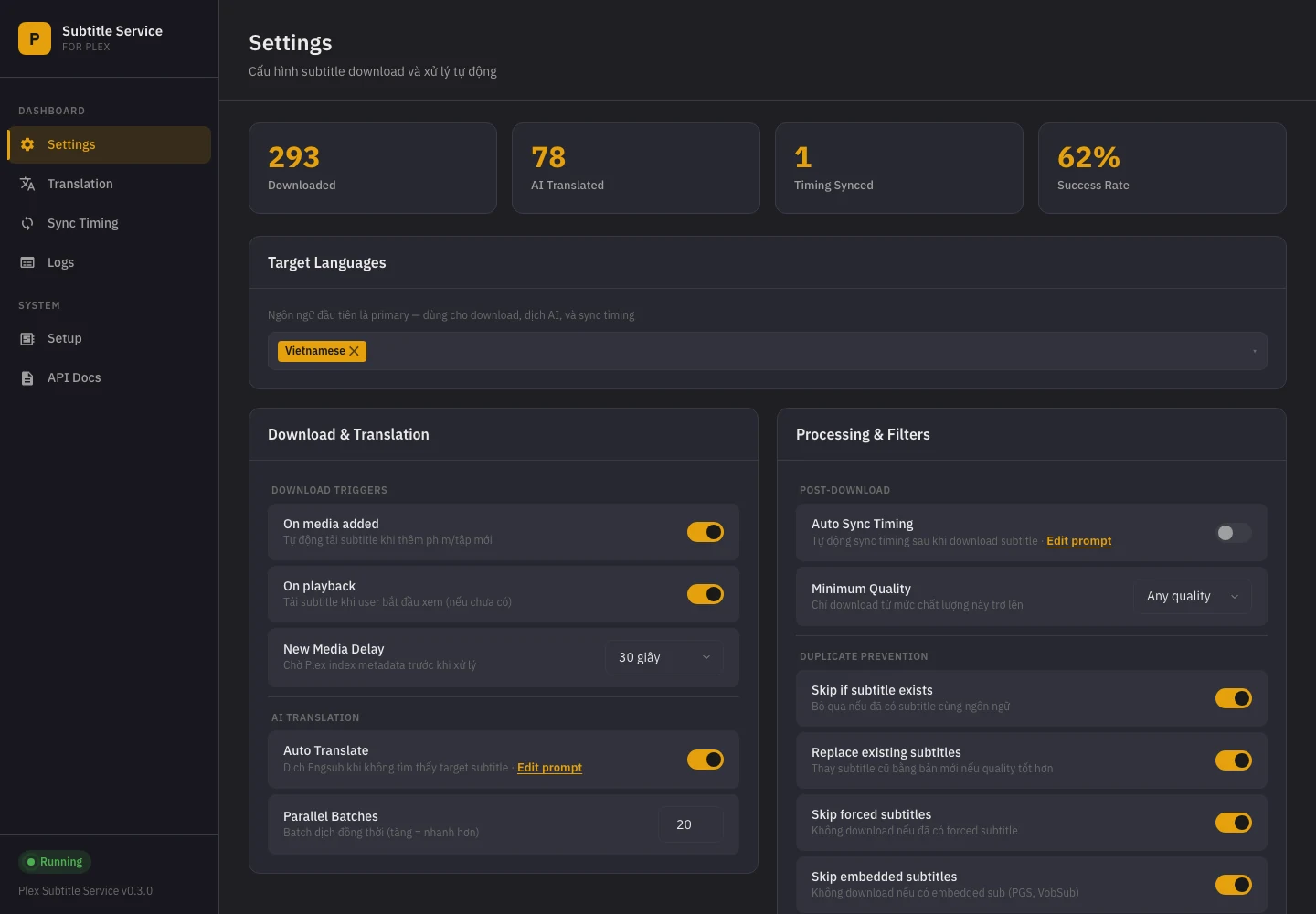Click the Setup panel icon
This screenshot has width=1316, height=914.
27,338
